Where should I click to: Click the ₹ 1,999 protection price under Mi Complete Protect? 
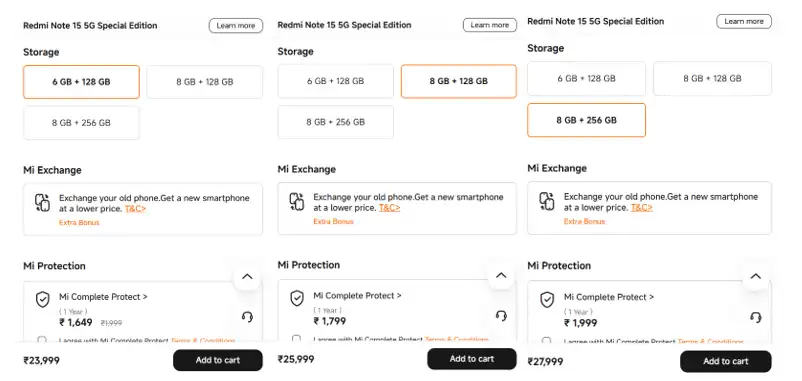pyautogui.click(x=581, y=323)
